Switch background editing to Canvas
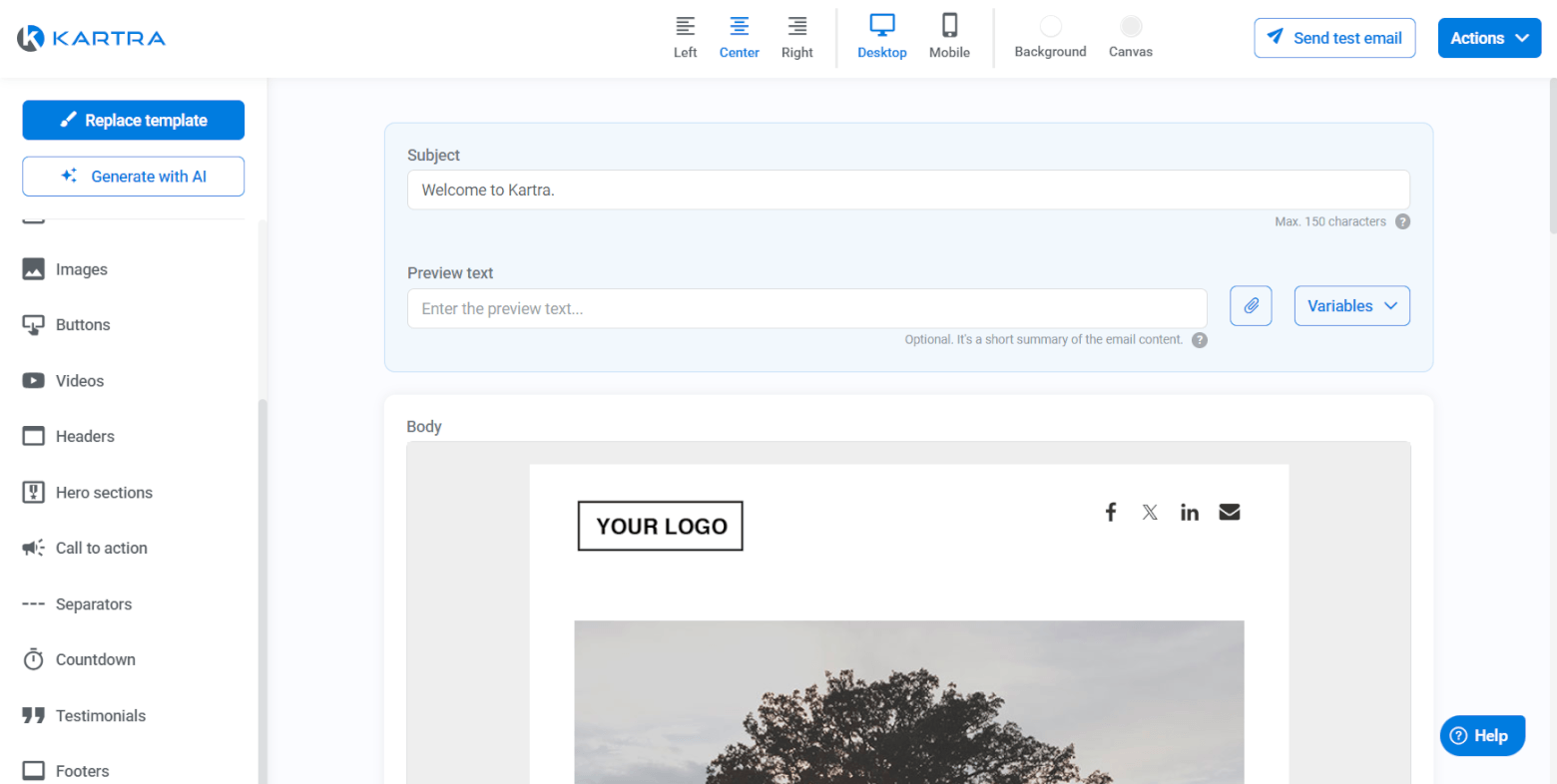Screen dimensions: 1557x784 (1130, 37)
